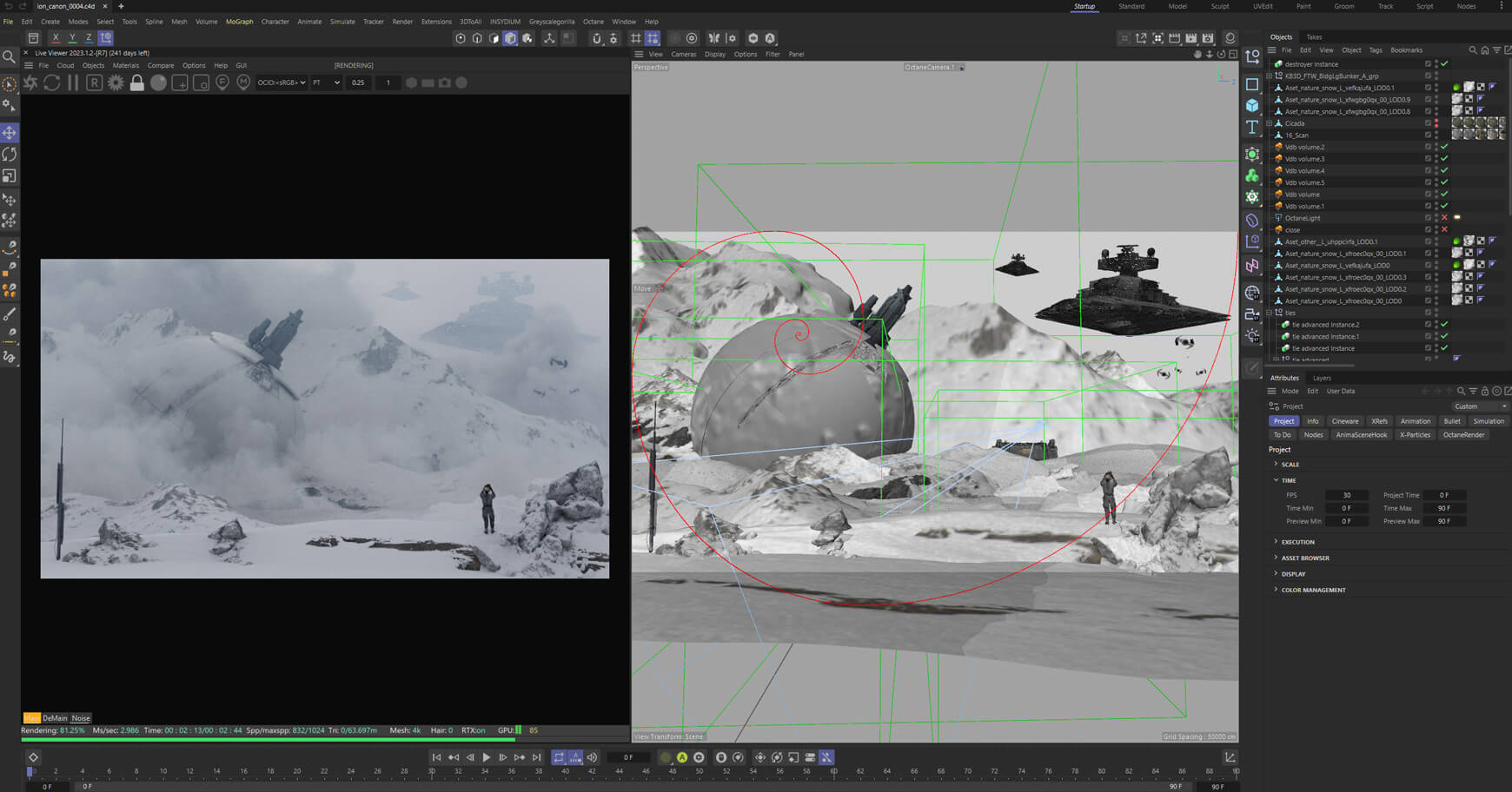
Task: Collapse the ties group
Action: click(x=1270, y=313)
